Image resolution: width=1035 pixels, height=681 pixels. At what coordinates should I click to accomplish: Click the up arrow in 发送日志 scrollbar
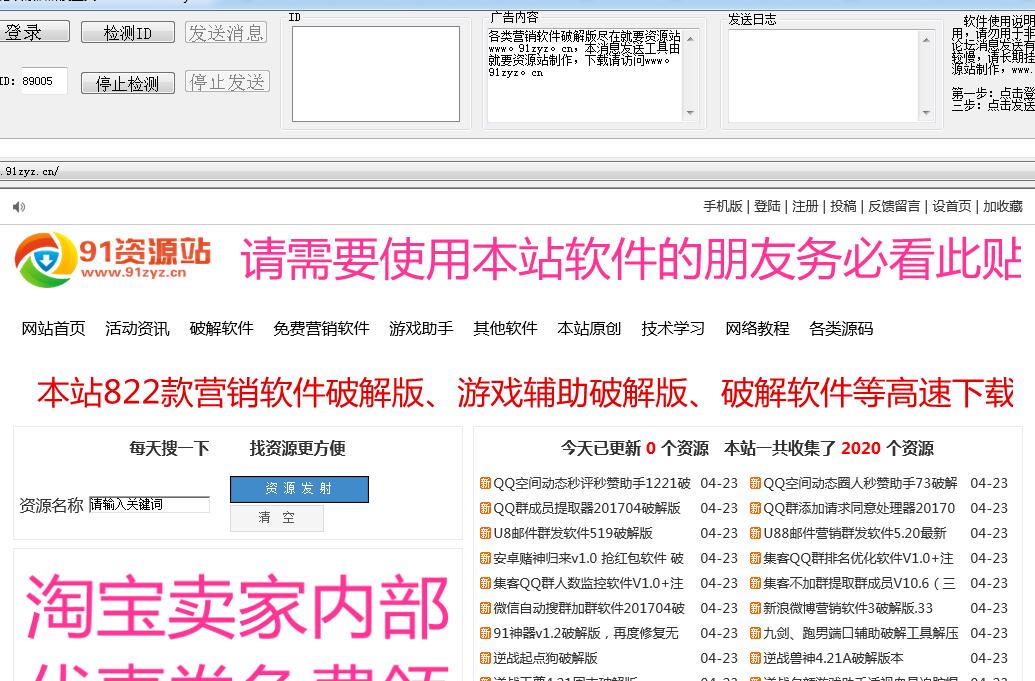click(x=926, y=40)
